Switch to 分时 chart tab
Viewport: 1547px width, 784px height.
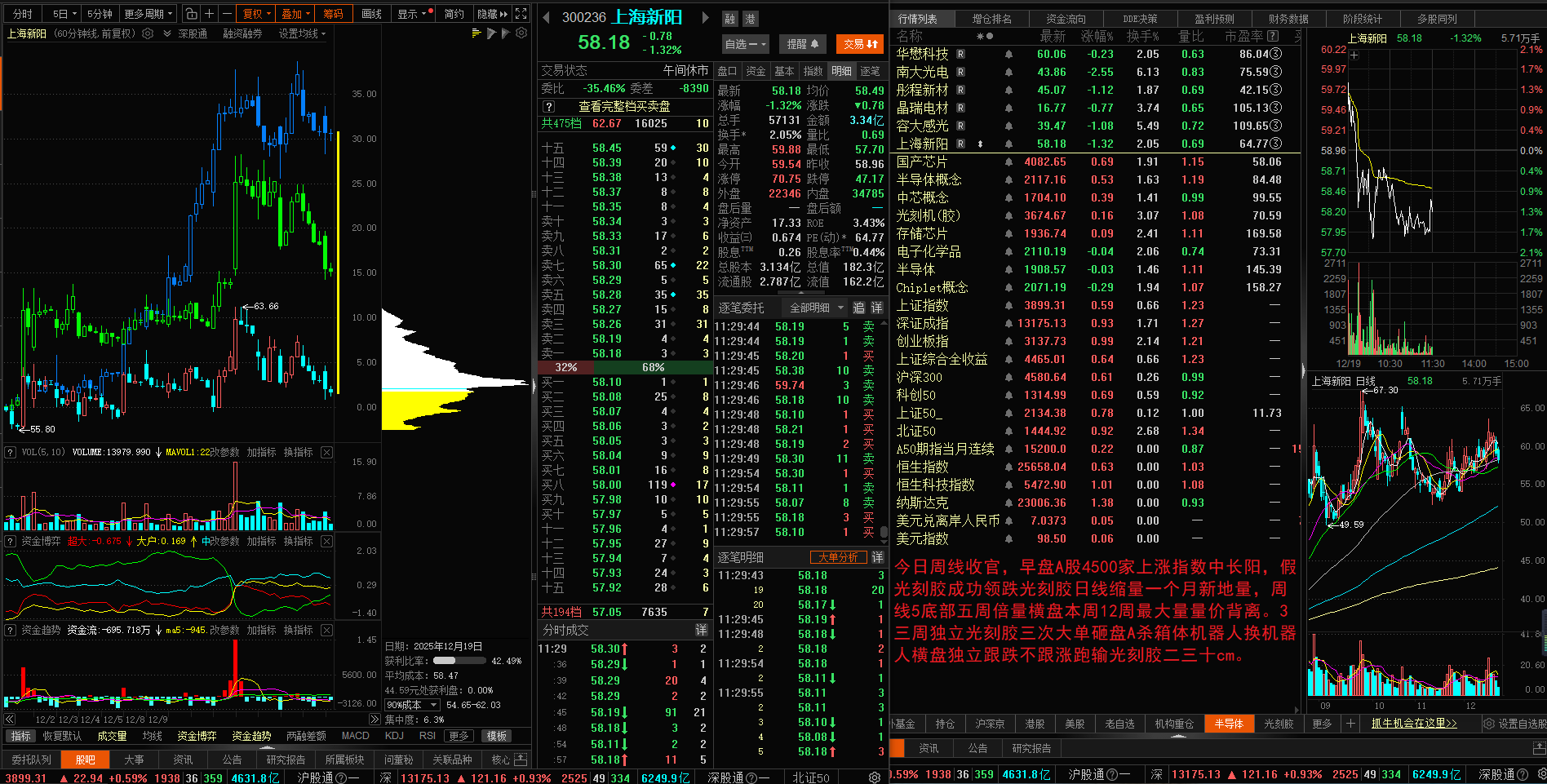(23, 14)
